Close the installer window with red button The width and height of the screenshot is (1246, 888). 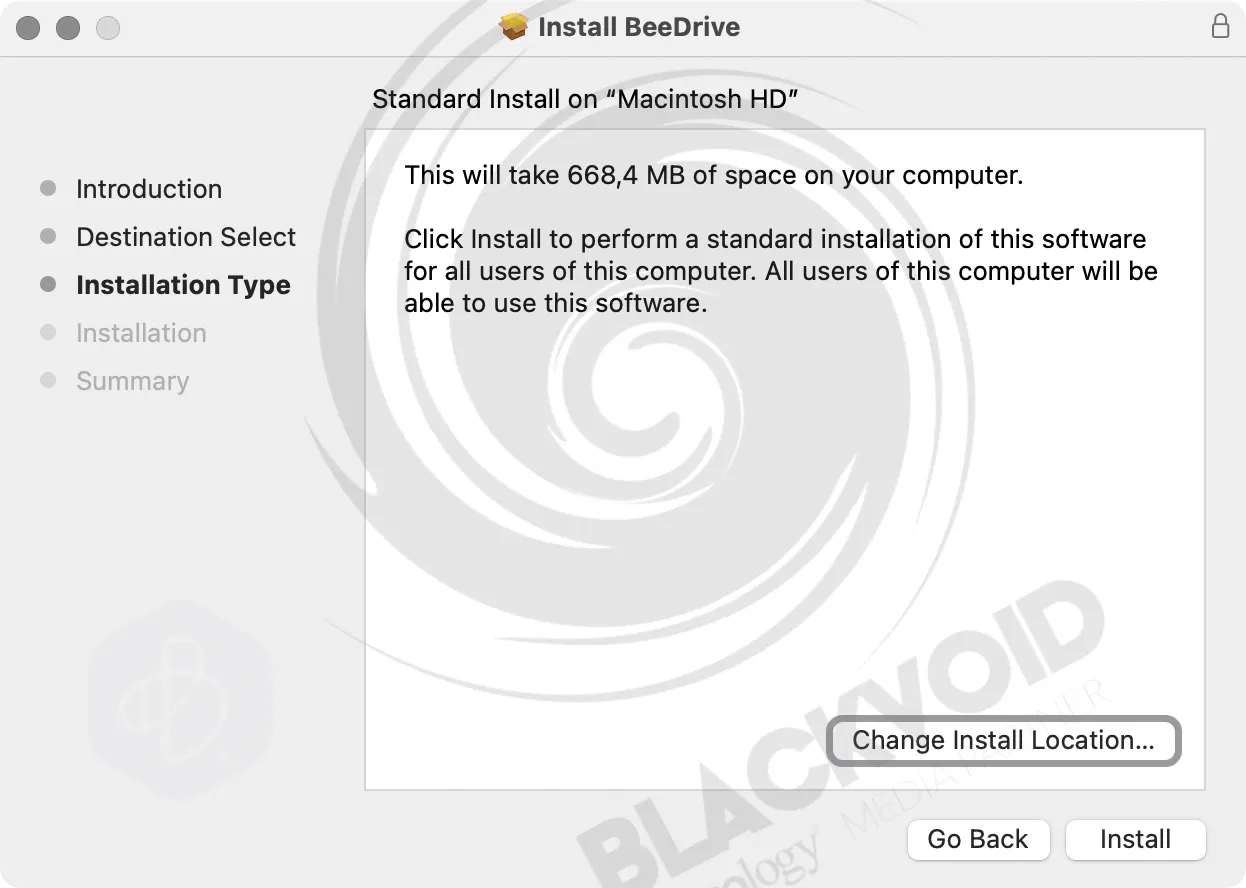click(28, 27)
